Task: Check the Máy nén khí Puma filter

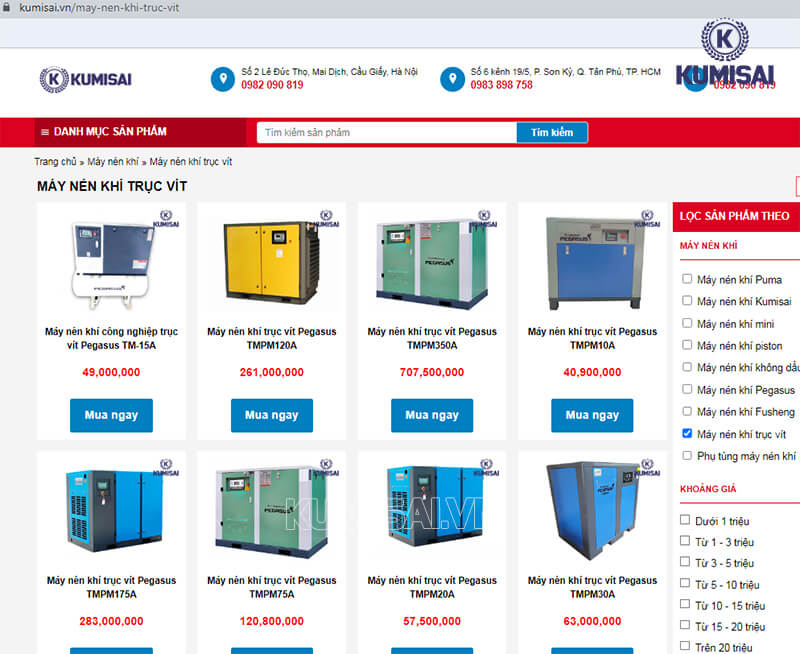Action: [x=687, y=279]
